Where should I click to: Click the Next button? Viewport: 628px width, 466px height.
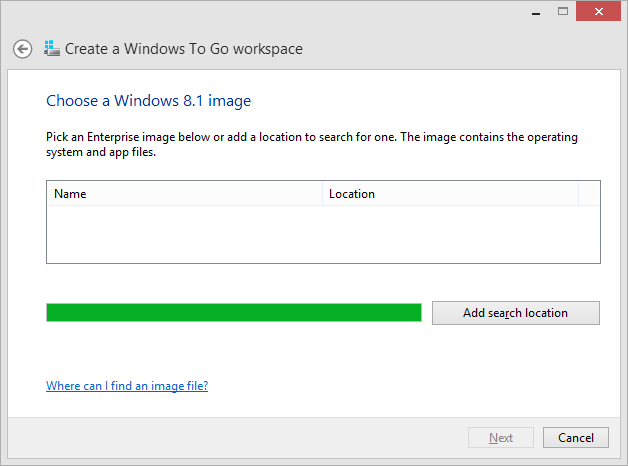tap(501, 438)
